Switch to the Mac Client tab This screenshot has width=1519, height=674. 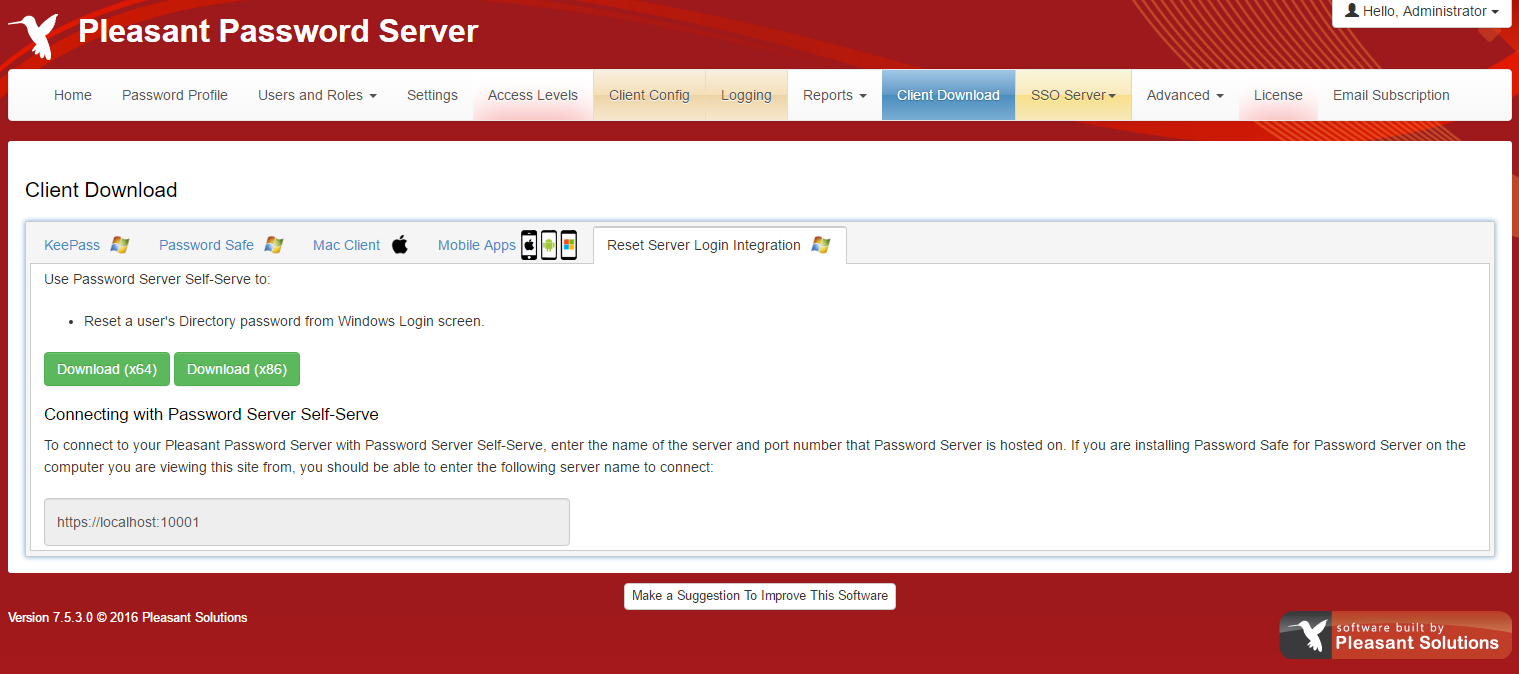[361, 245]
